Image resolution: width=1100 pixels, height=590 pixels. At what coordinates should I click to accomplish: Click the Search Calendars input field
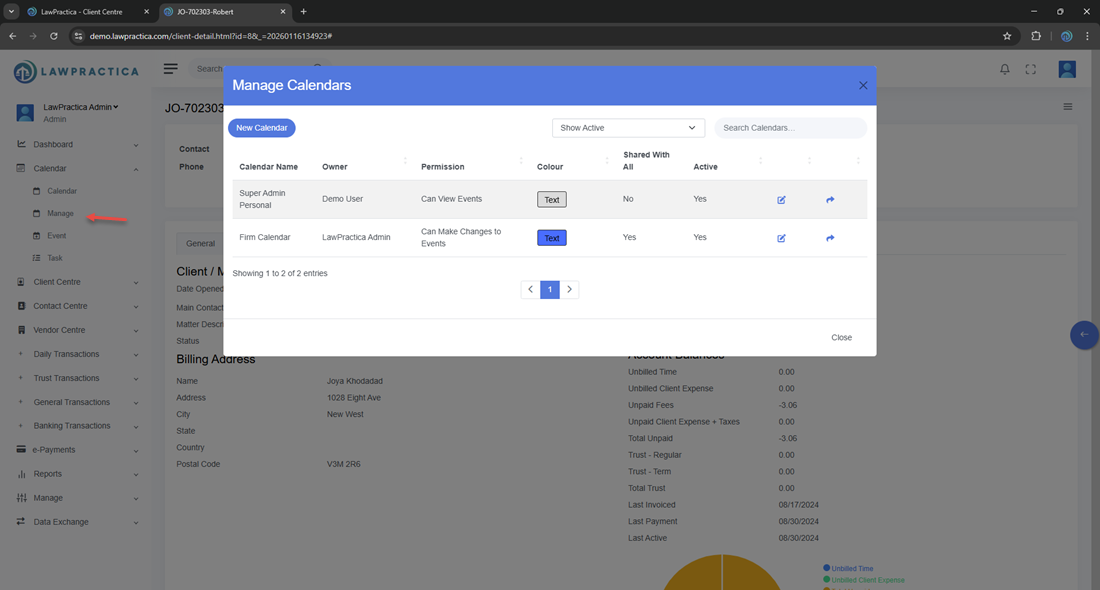click(790, 128)
